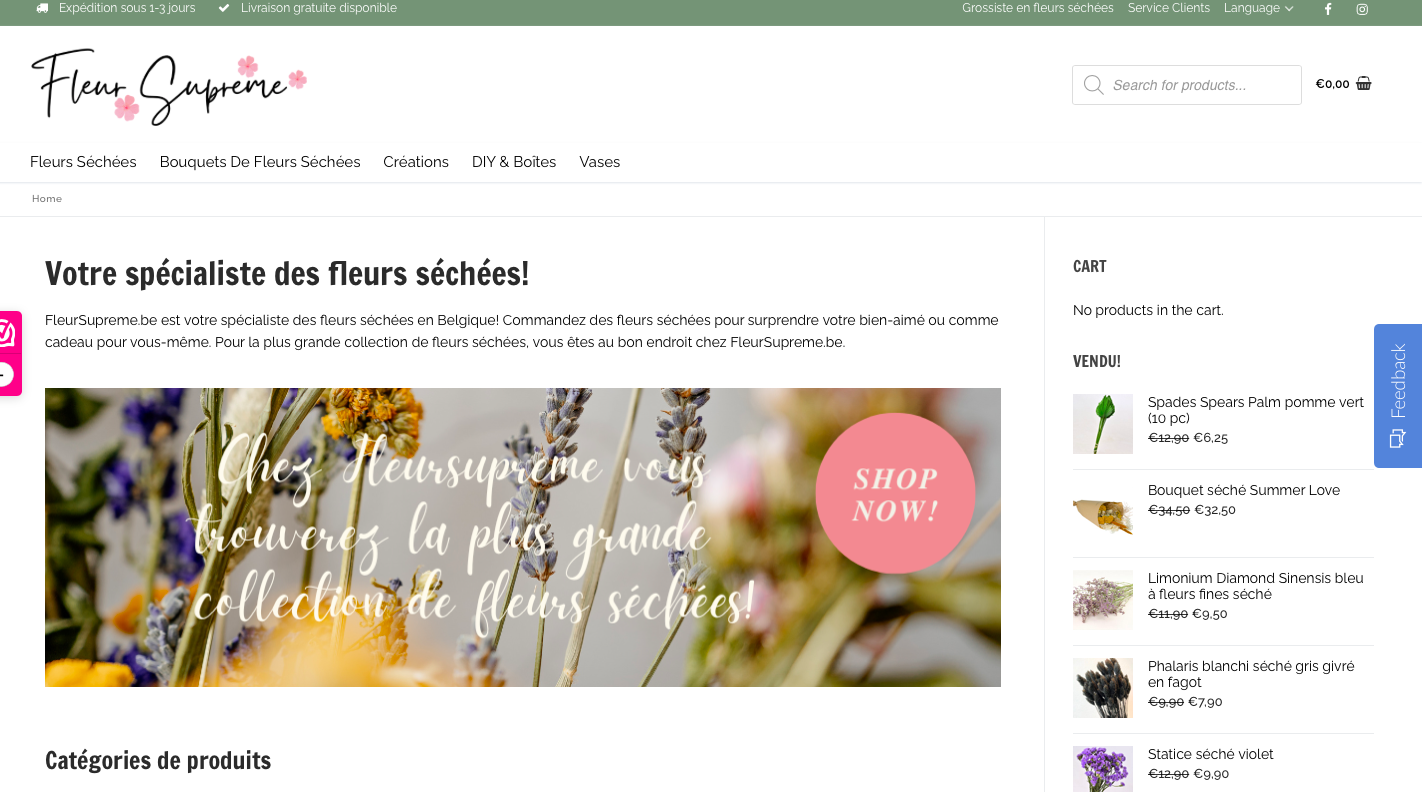Click the magnifier search icon
The width and height of the screenshot is (1422, 792).
pyautogui.click(x=1093, y=85)
